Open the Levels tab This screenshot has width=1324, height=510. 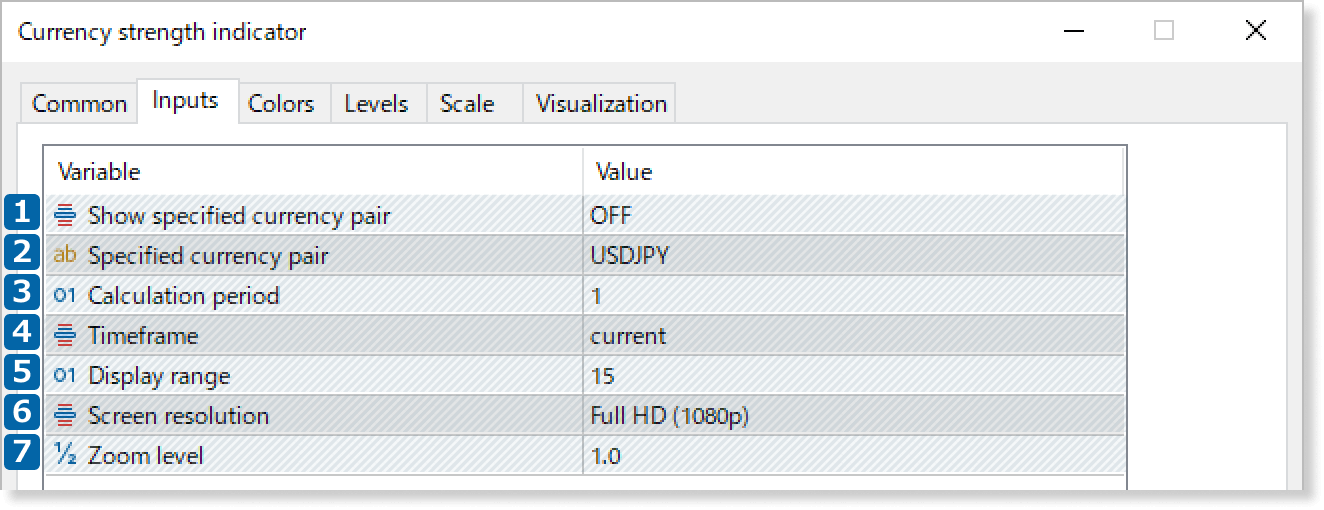point(376,103)
